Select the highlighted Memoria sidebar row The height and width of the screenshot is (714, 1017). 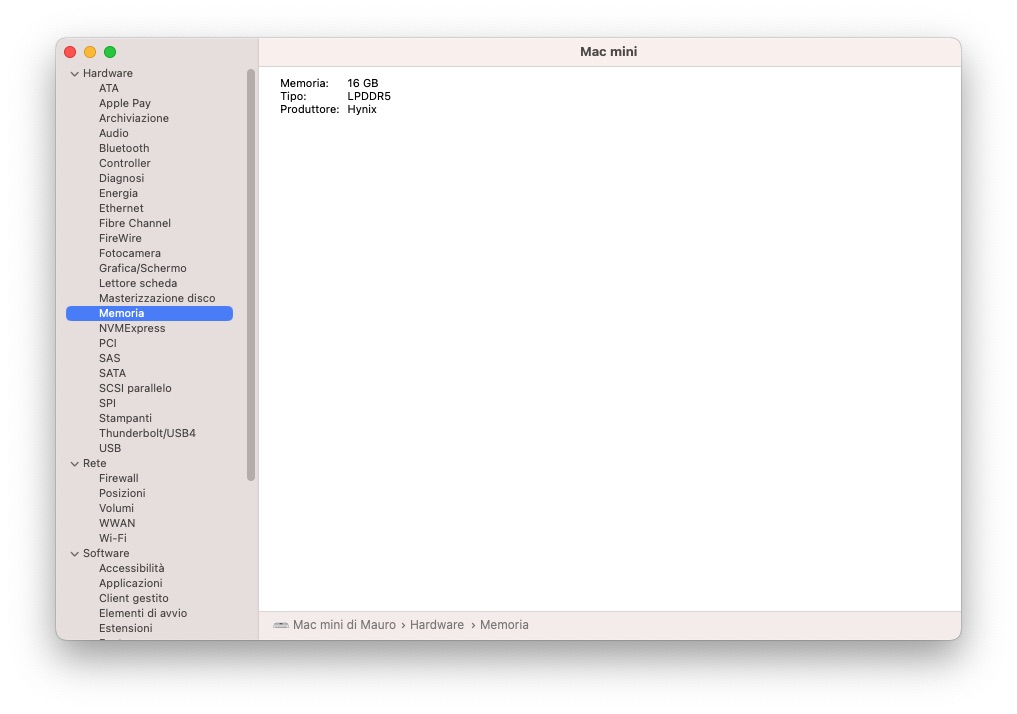pos(149,313)
